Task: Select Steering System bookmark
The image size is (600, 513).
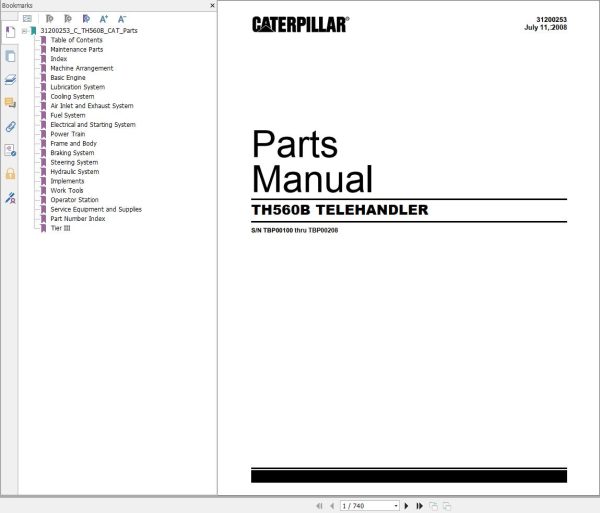Action: (74, 162)
